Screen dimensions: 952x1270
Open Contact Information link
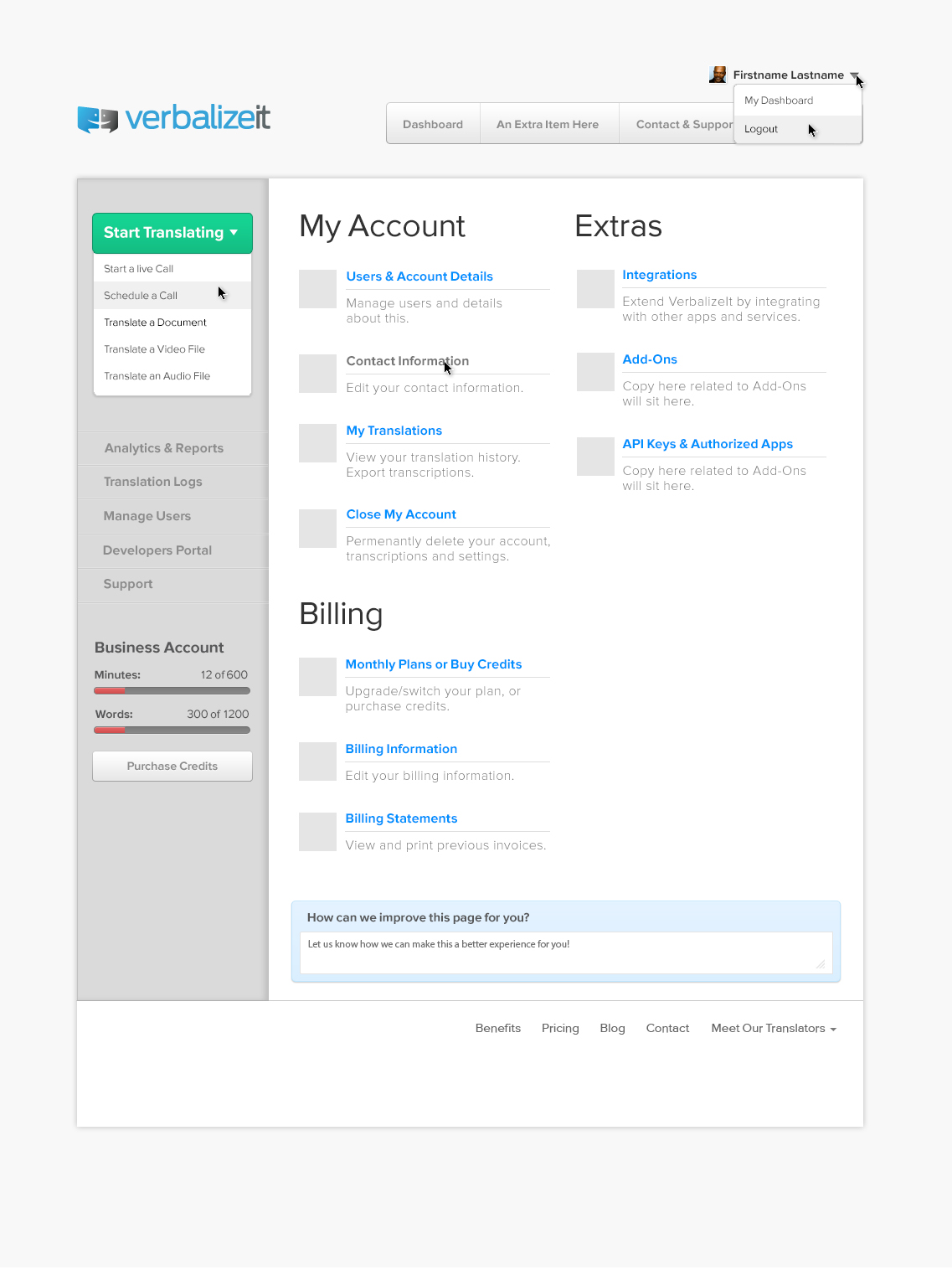(x=408, y=361)
